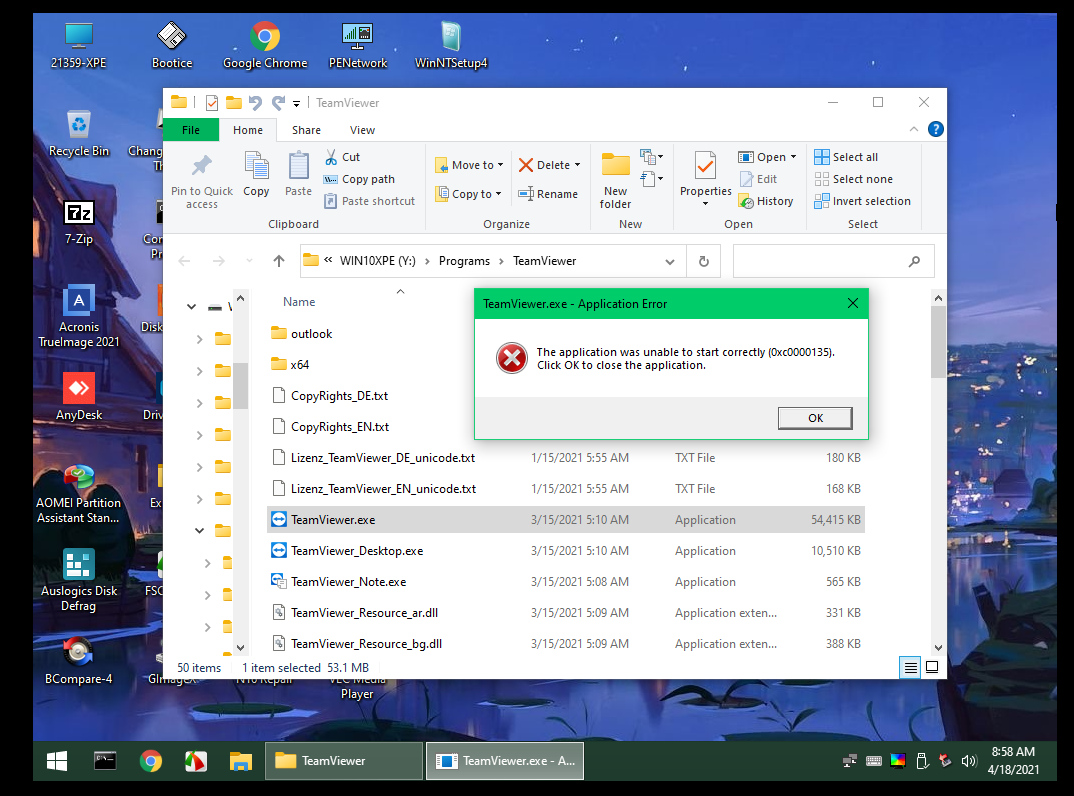Click Copy path in Clipboard group
Image resolution: width=1074 pixels, height=796 pixels.
coord(359,179)
